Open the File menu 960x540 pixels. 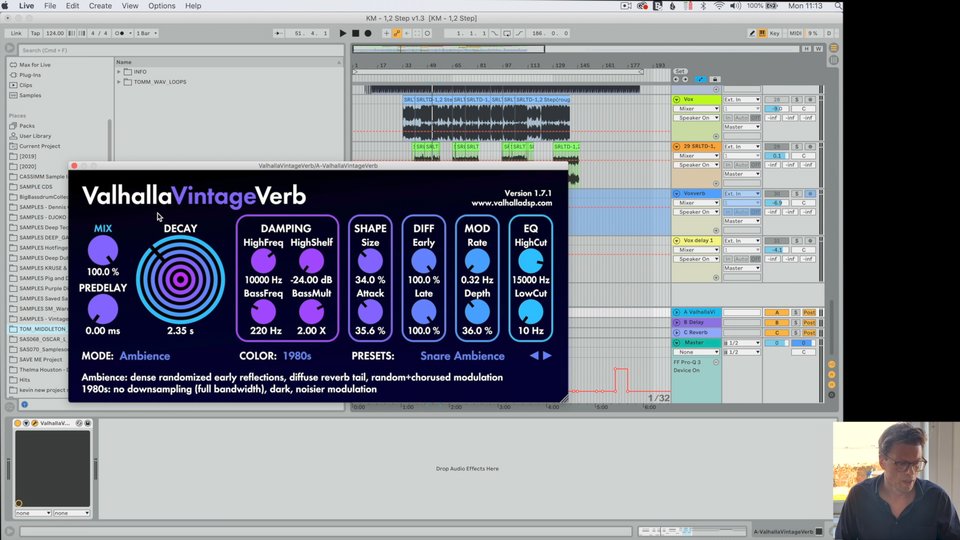pyautogui.click(x=50, y=6)
